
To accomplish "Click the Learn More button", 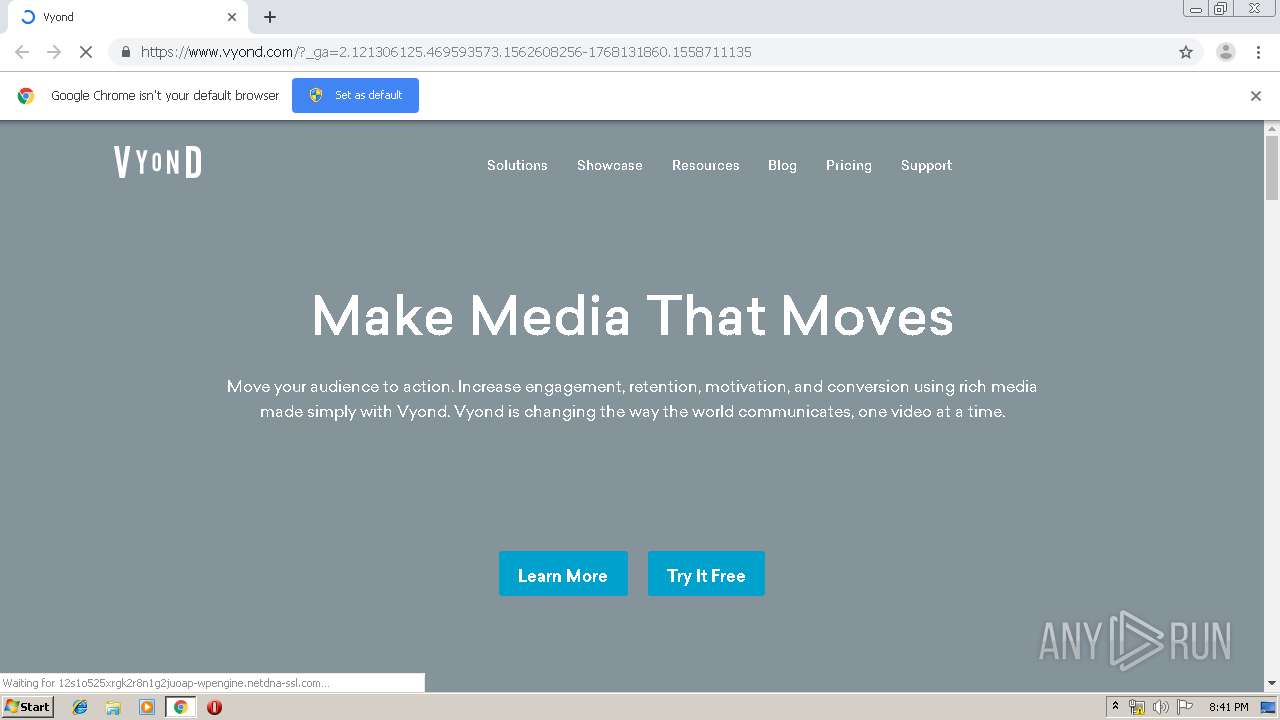I will click(x=563, y=574).
